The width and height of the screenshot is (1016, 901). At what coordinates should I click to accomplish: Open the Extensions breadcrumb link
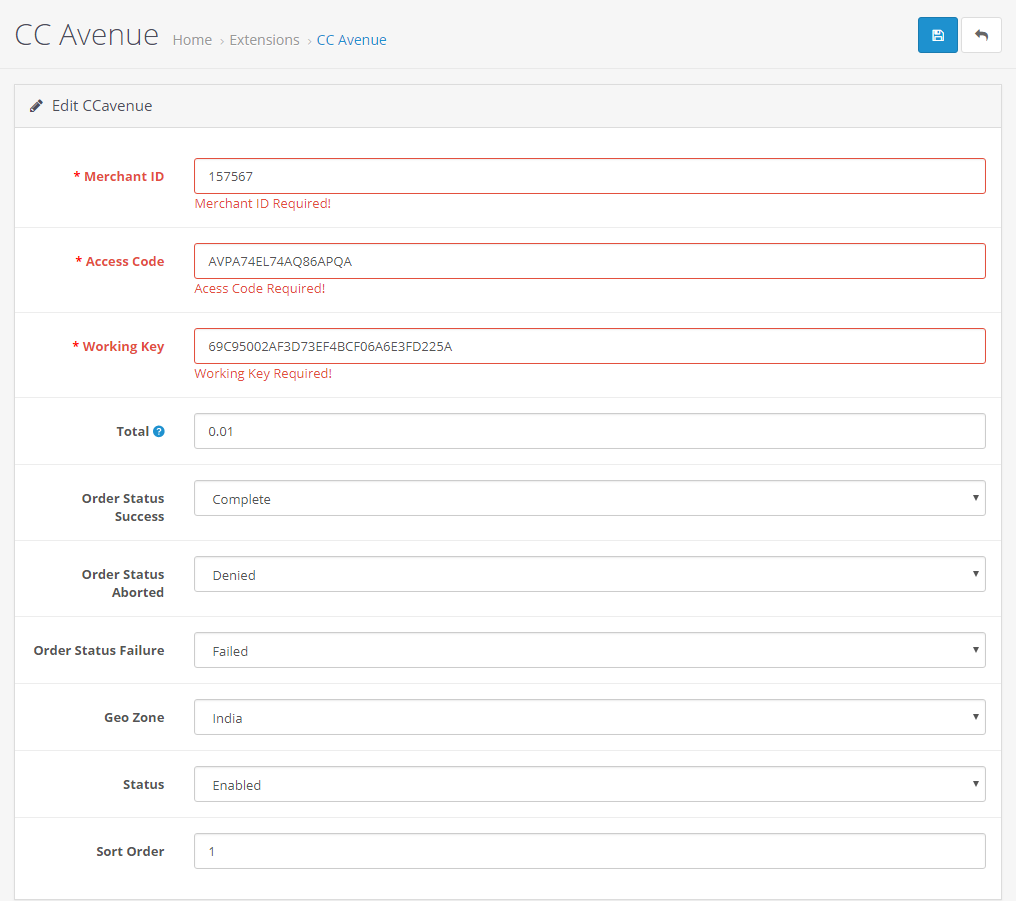(x=264, y=40)
